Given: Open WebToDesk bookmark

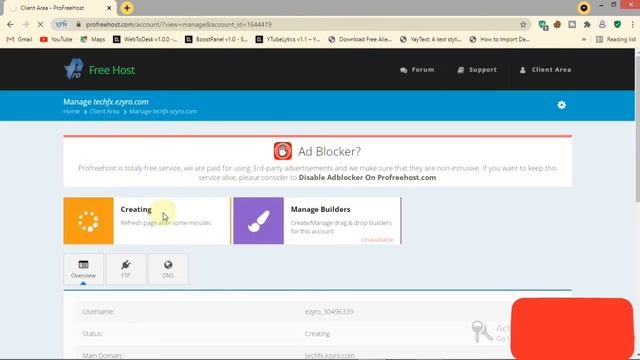Looking at the screenshot, I should point(145,39).
